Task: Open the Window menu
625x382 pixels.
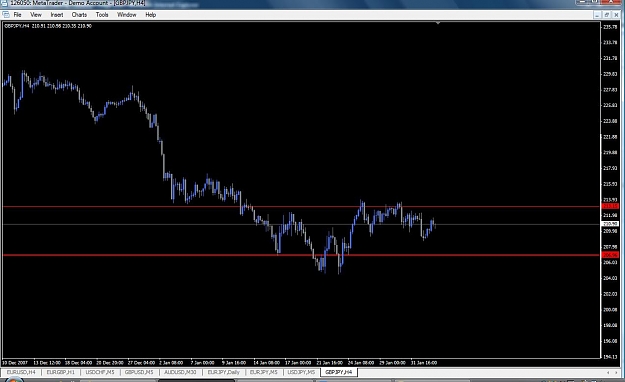Action: 127,15
